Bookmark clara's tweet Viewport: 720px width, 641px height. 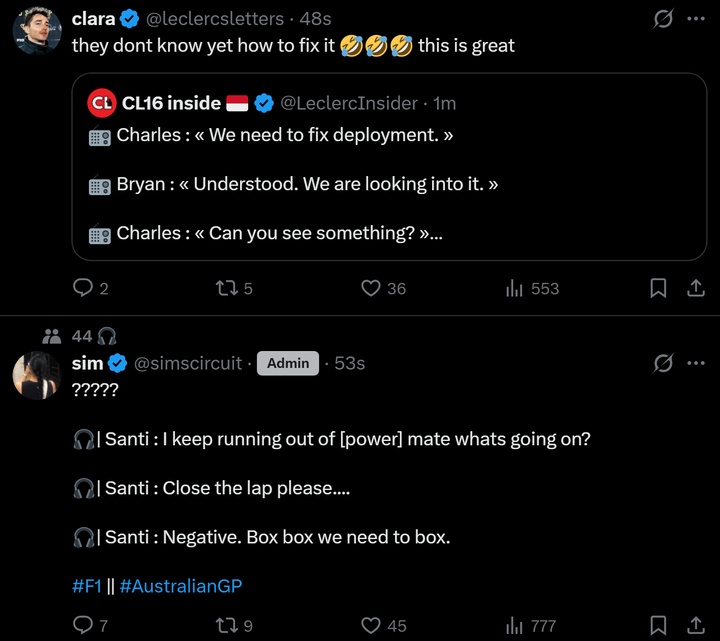[x=659, y=288]
